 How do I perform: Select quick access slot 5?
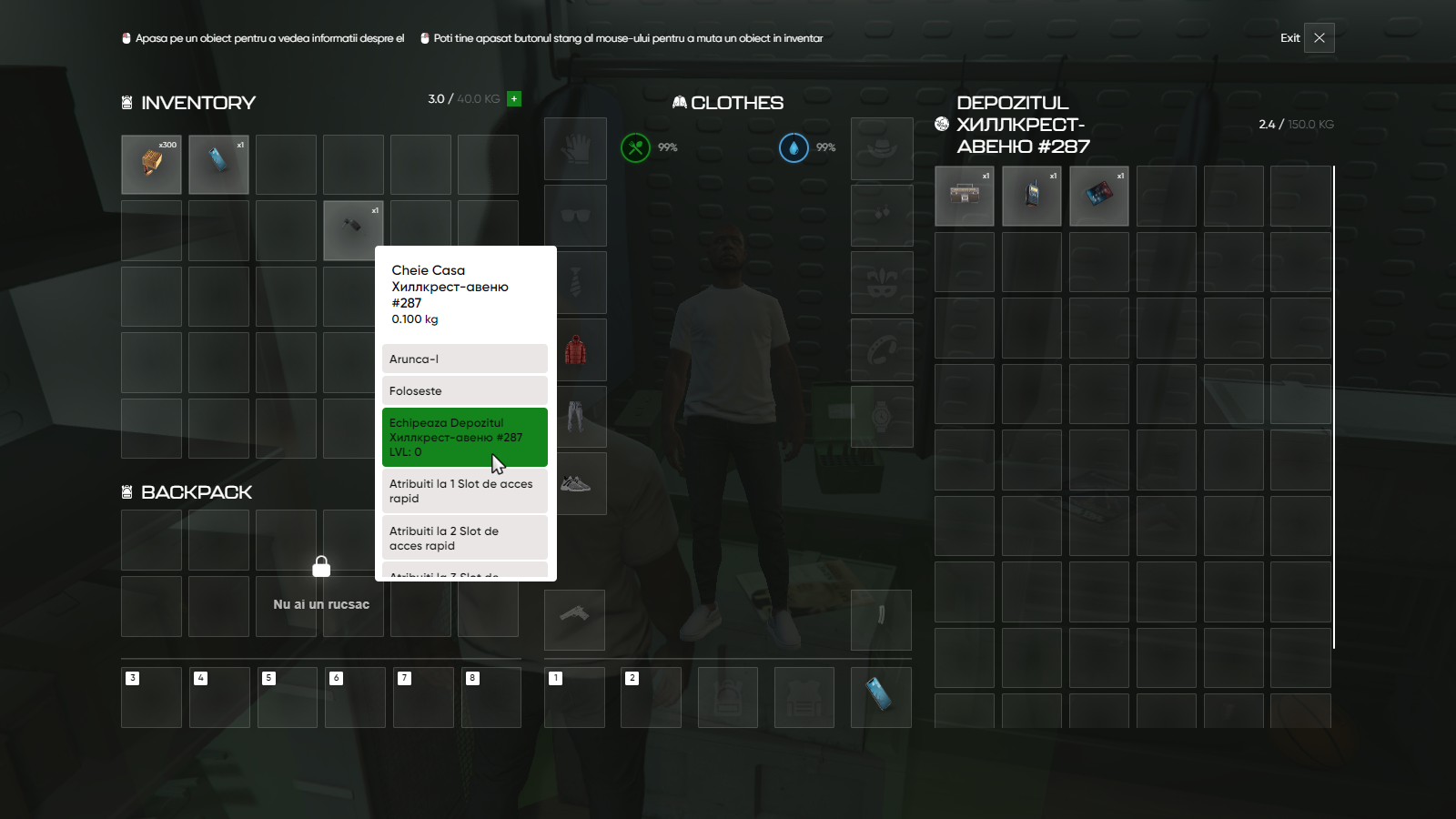click(x=288, y=697)
